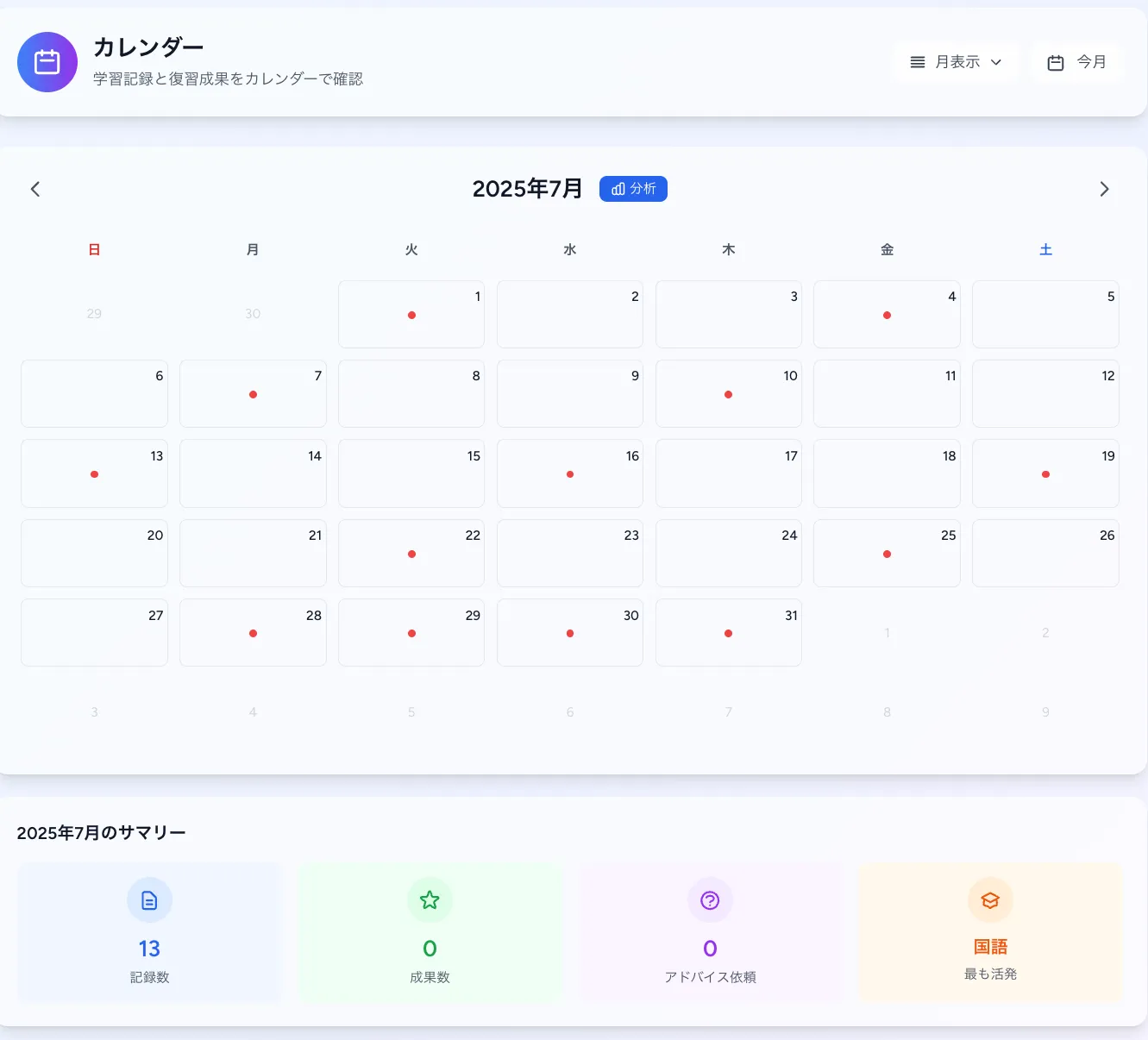1148x1040 pixels.
Task: Click the purple calendar app icon
Action: coord(47,62)
